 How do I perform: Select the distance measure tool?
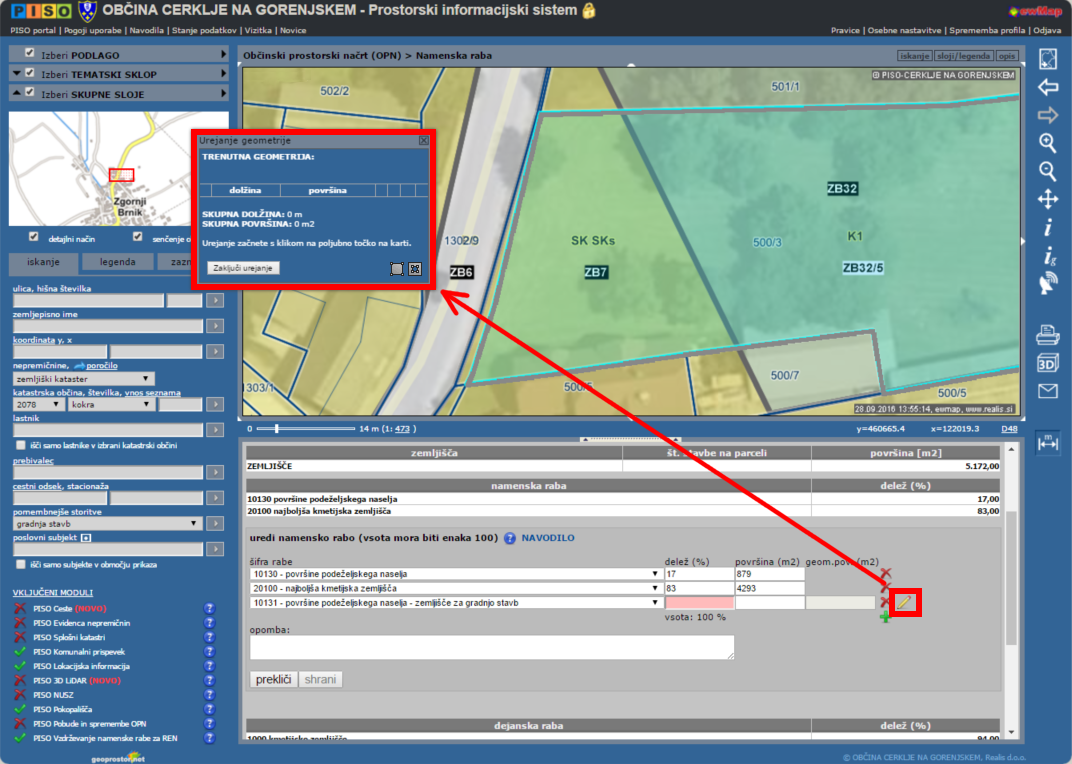(x=1047, y=443)
